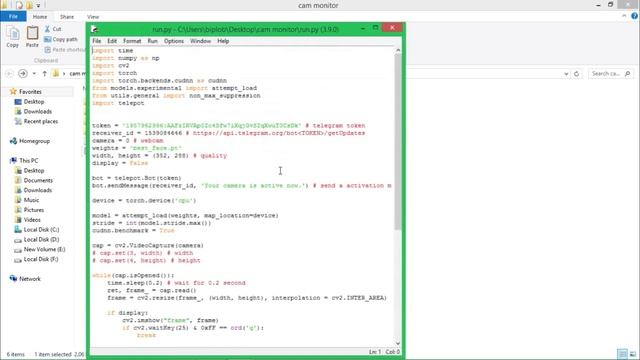This screenshot has height=360, width=640.
Task: Click 'import telepot' code line
Action: [x=118, y=103]
